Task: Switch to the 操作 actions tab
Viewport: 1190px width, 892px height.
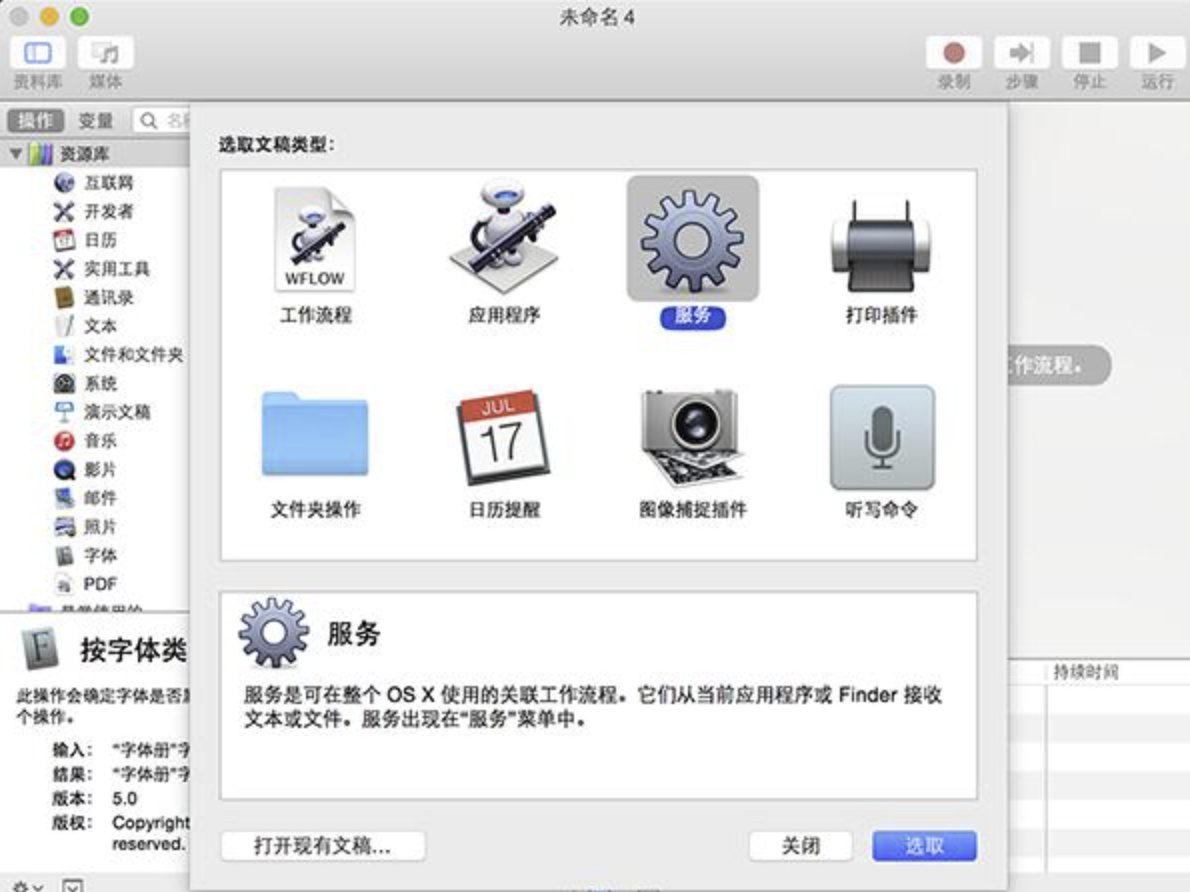Action: [x=36, y=120]
